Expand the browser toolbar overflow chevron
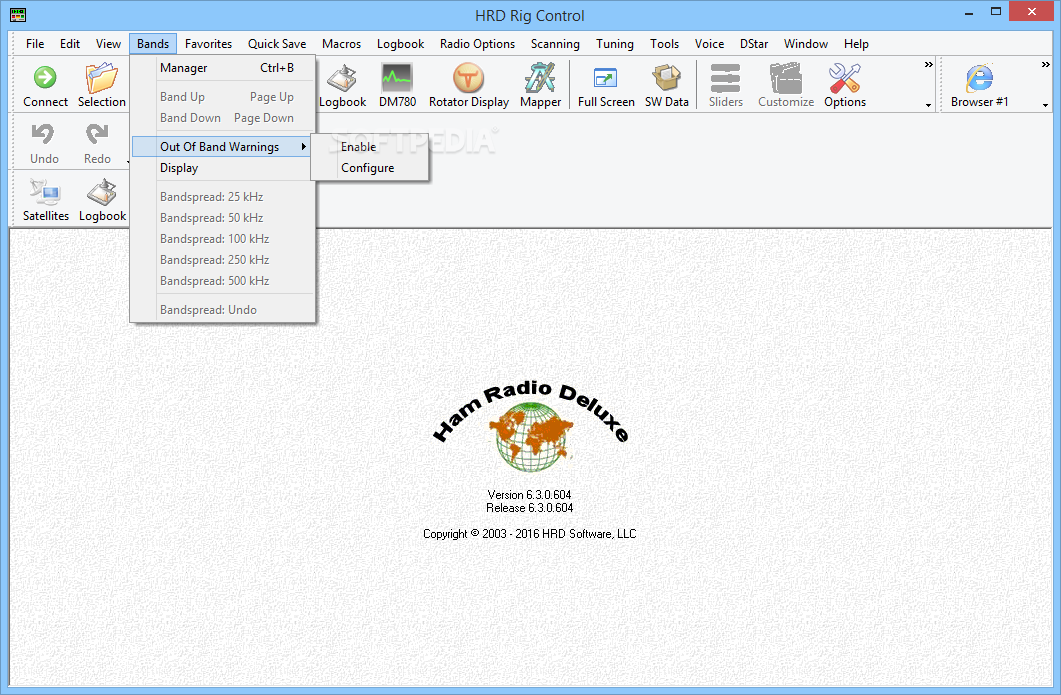Viewport: 1061px width, 695px height. (1045, 64)
